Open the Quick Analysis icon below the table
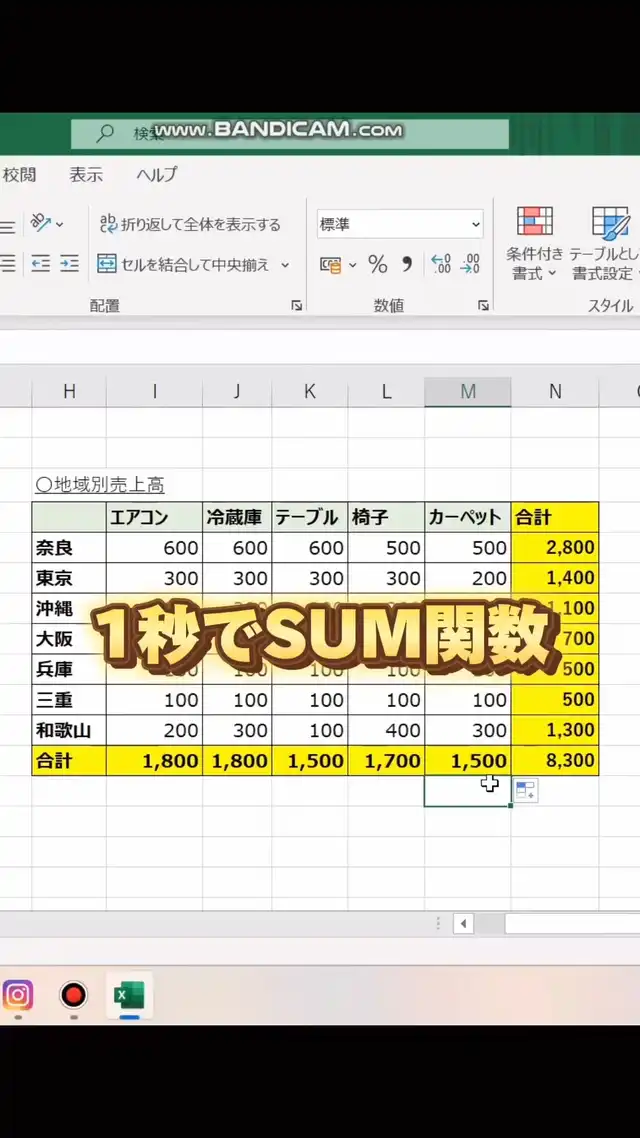 tap(525, 791)
